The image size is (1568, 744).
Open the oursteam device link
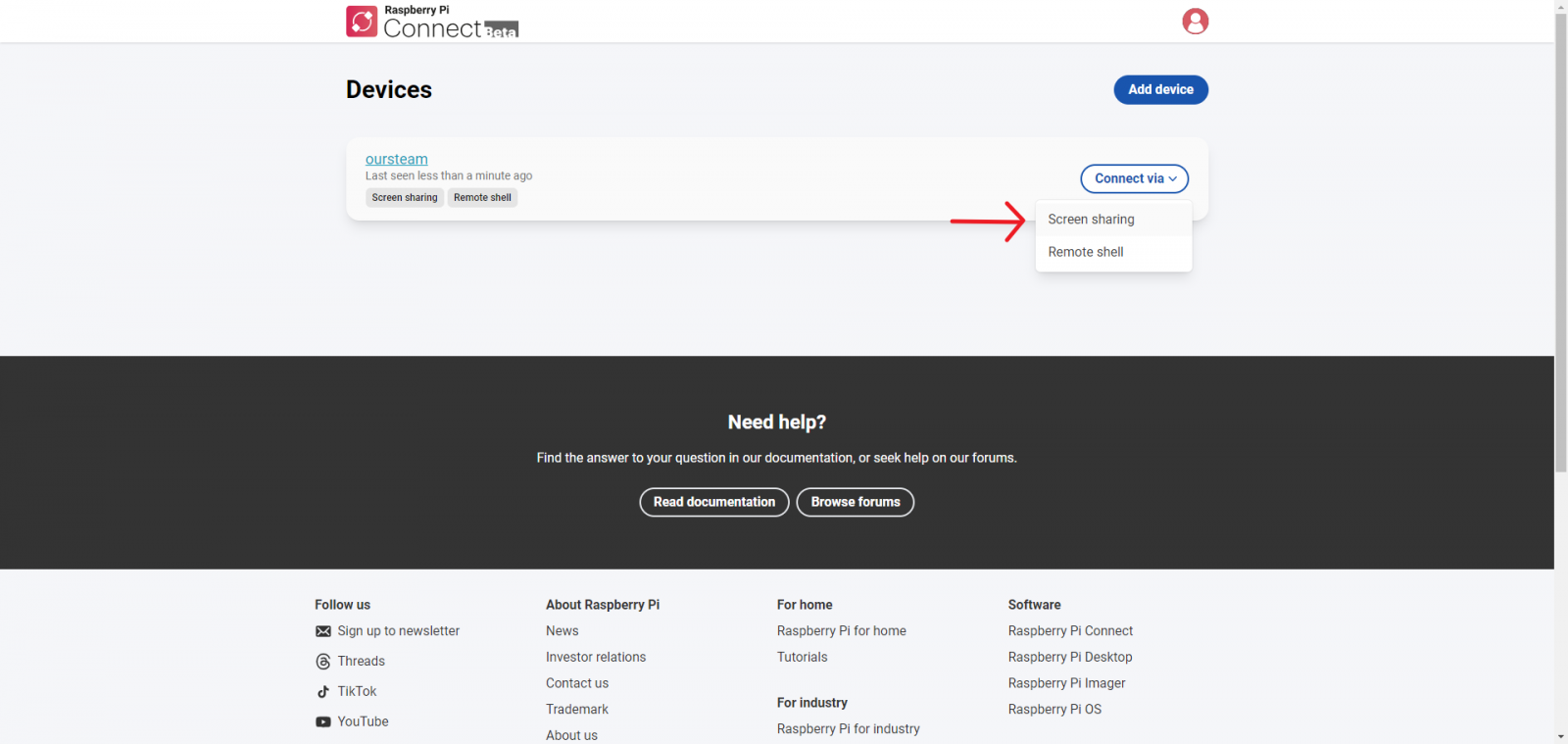pyautogui.click(x=397, y=159)
